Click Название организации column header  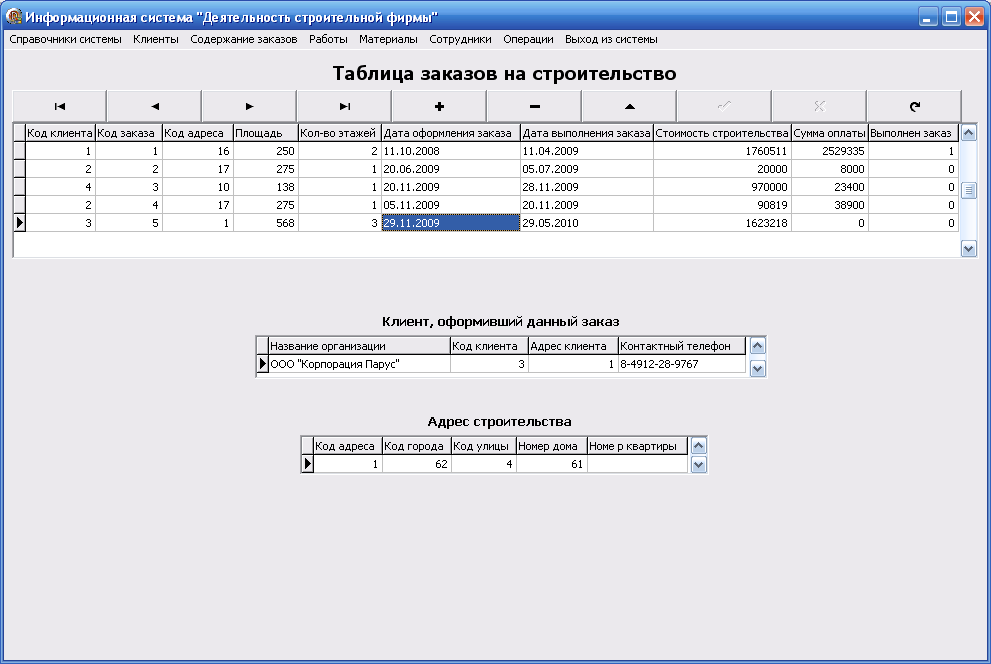pyautogui.click(x=359, y=346)
